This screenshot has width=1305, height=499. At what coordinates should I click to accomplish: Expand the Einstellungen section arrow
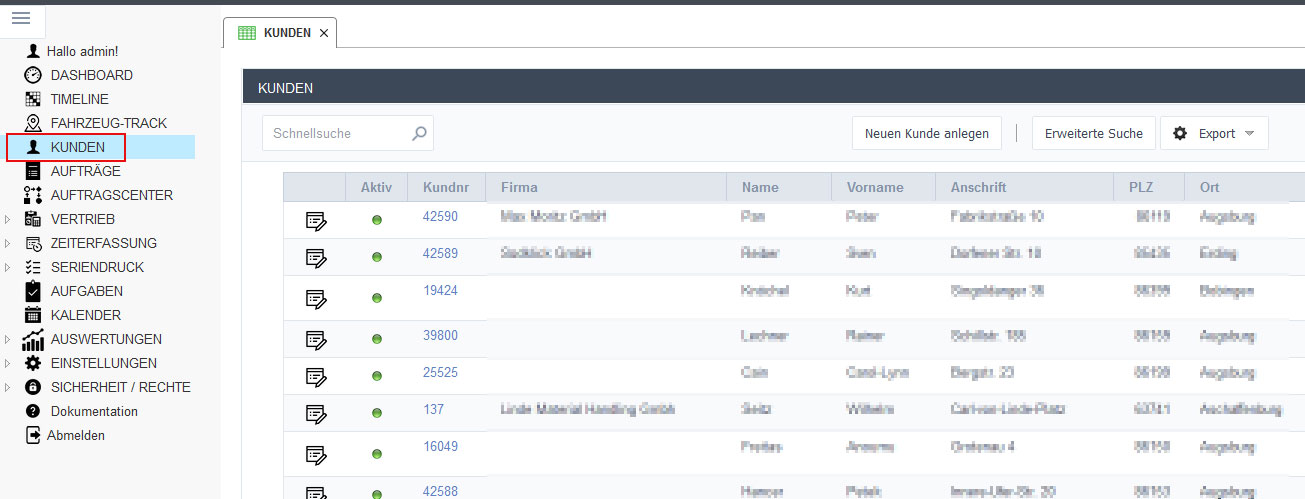click(x=8, y=363)
